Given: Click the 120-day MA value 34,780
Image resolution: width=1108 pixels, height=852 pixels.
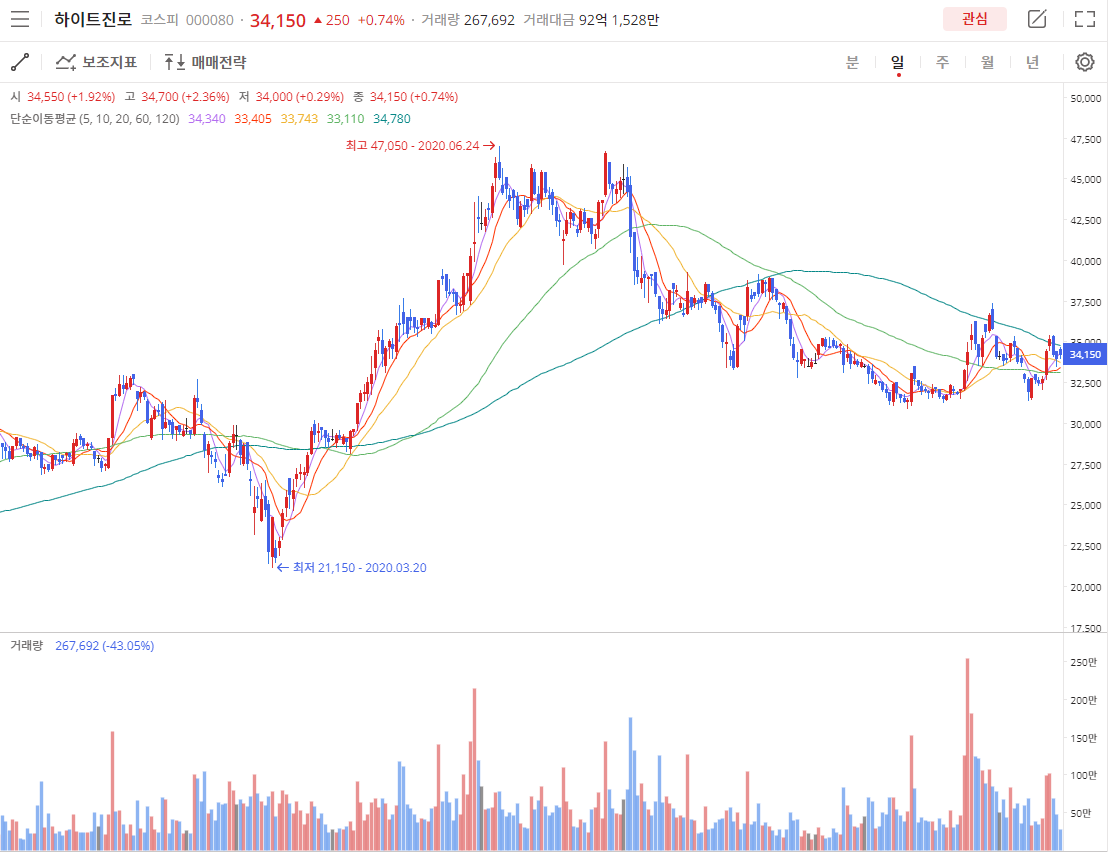Looking at the screenshot, I should [x=392, y=119].
